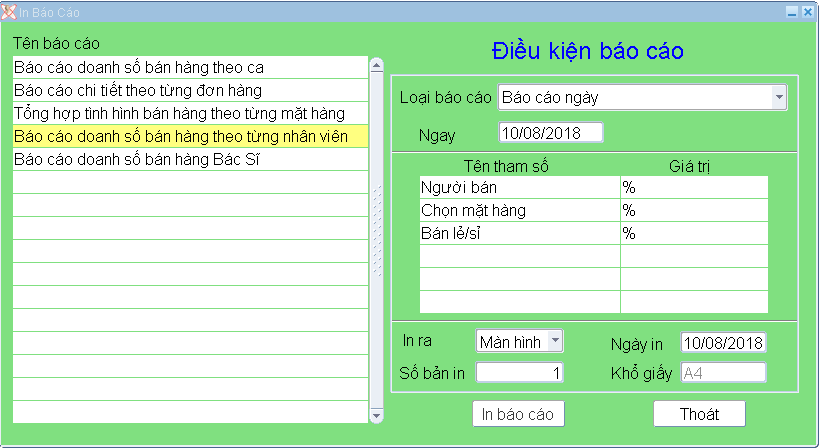Edit the 'Người bán' parameter value
The image size is (820, 448).
click(x=693, y=187)
